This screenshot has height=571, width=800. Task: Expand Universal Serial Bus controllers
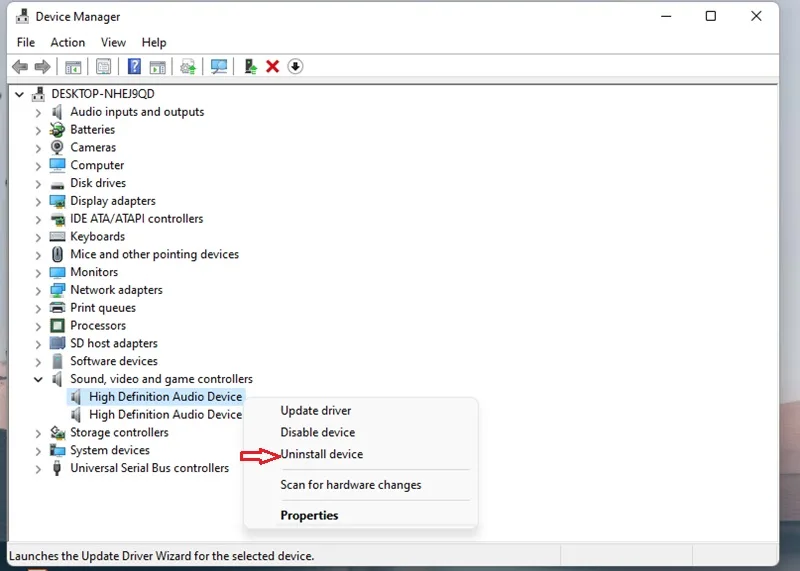pos(38,469)
